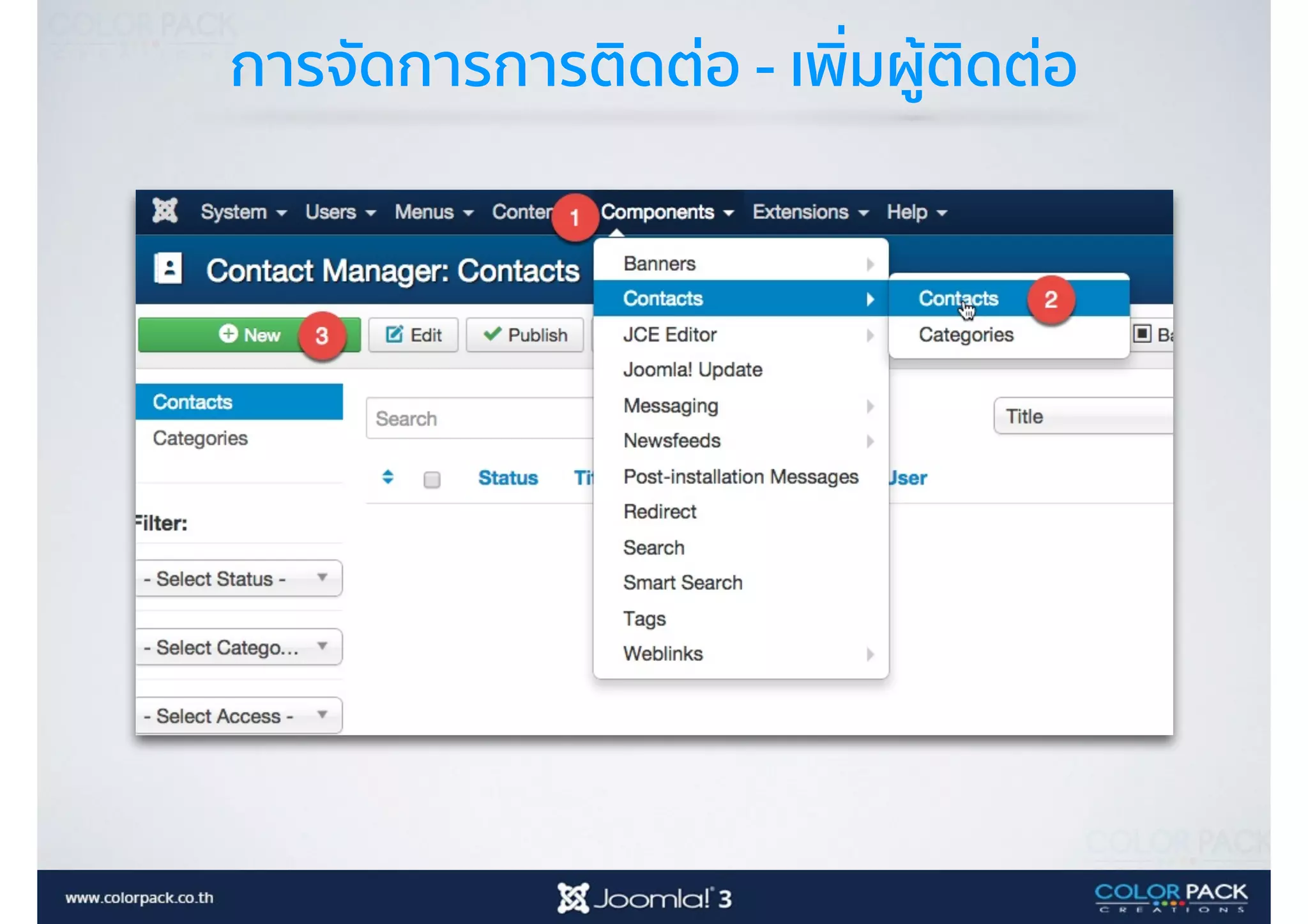Viewport: 1308px width, 924px height.
Task: Choose Smart Search from Components menu
Action: coord(741,582)
